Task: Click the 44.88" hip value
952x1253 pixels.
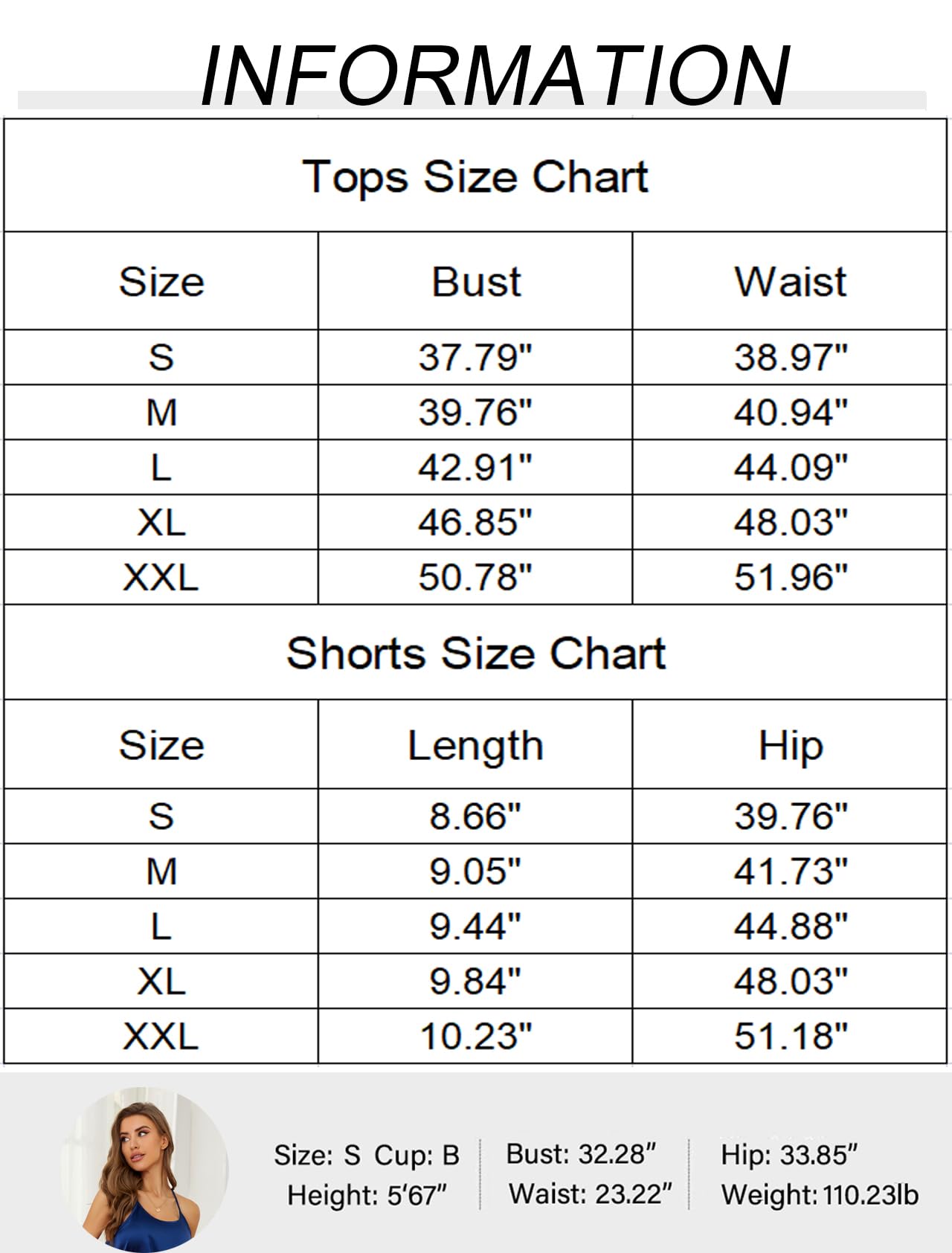Action: click(x=790, y=926)
